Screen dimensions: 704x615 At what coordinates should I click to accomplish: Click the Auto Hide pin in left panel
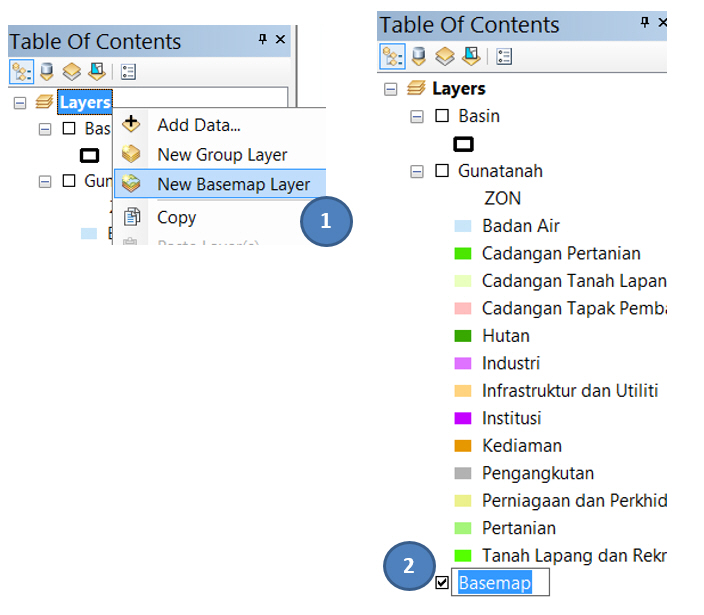[x=263, y=40]
